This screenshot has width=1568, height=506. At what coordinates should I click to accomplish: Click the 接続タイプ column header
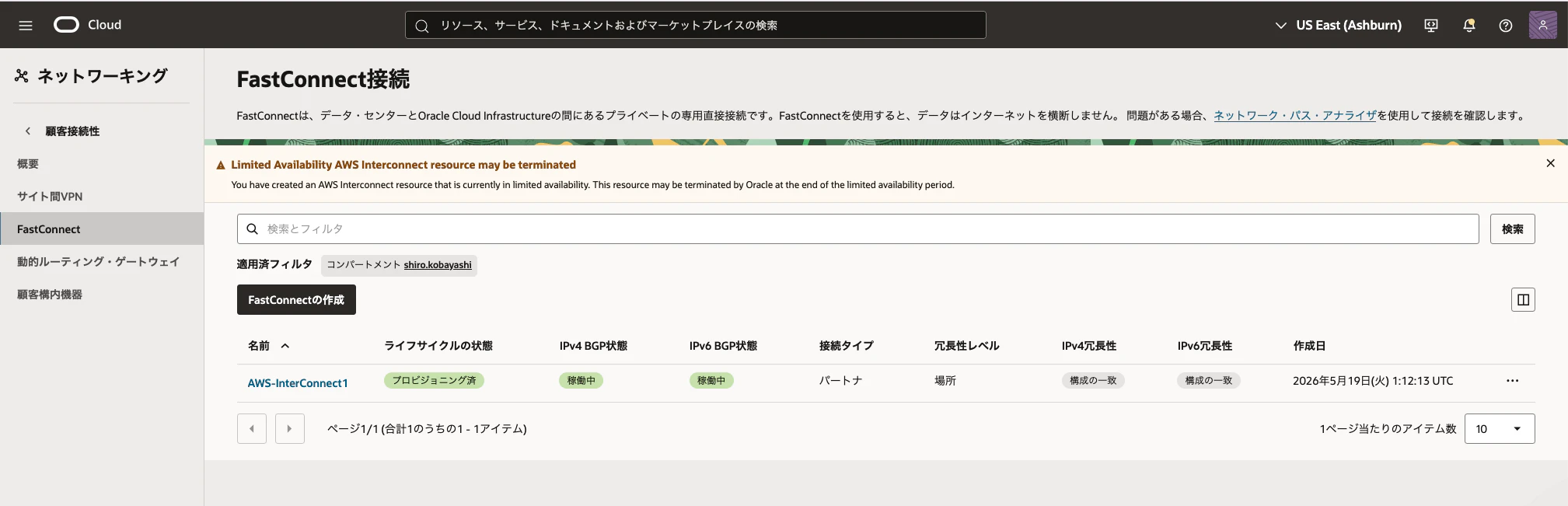(x=847, y=346)
